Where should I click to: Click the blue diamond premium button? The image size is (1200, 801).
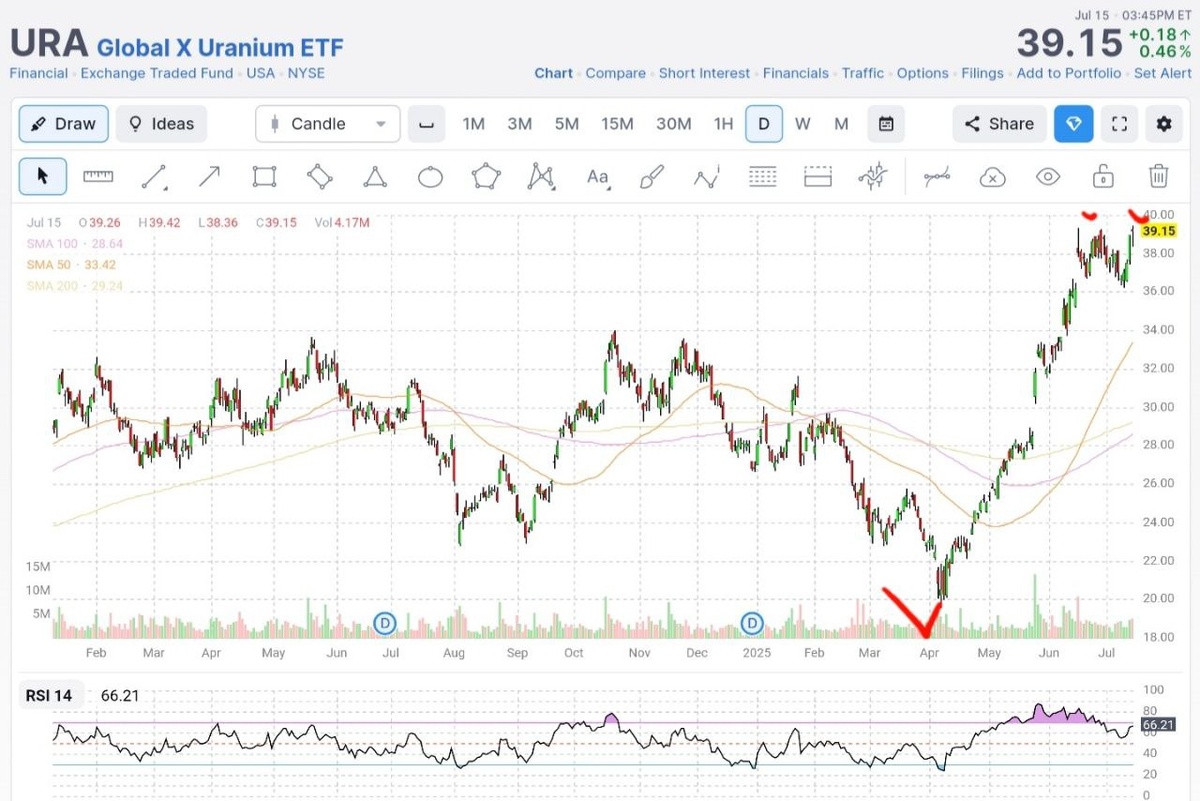(x=1074, y=124)
